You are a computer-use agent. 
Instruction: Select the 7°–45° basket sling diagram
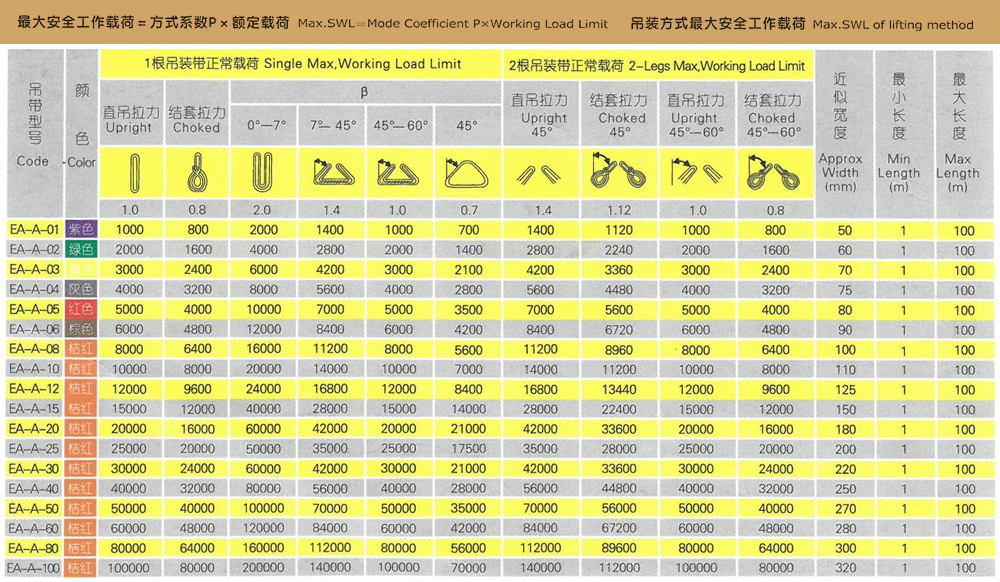click(x=332, y=173)
